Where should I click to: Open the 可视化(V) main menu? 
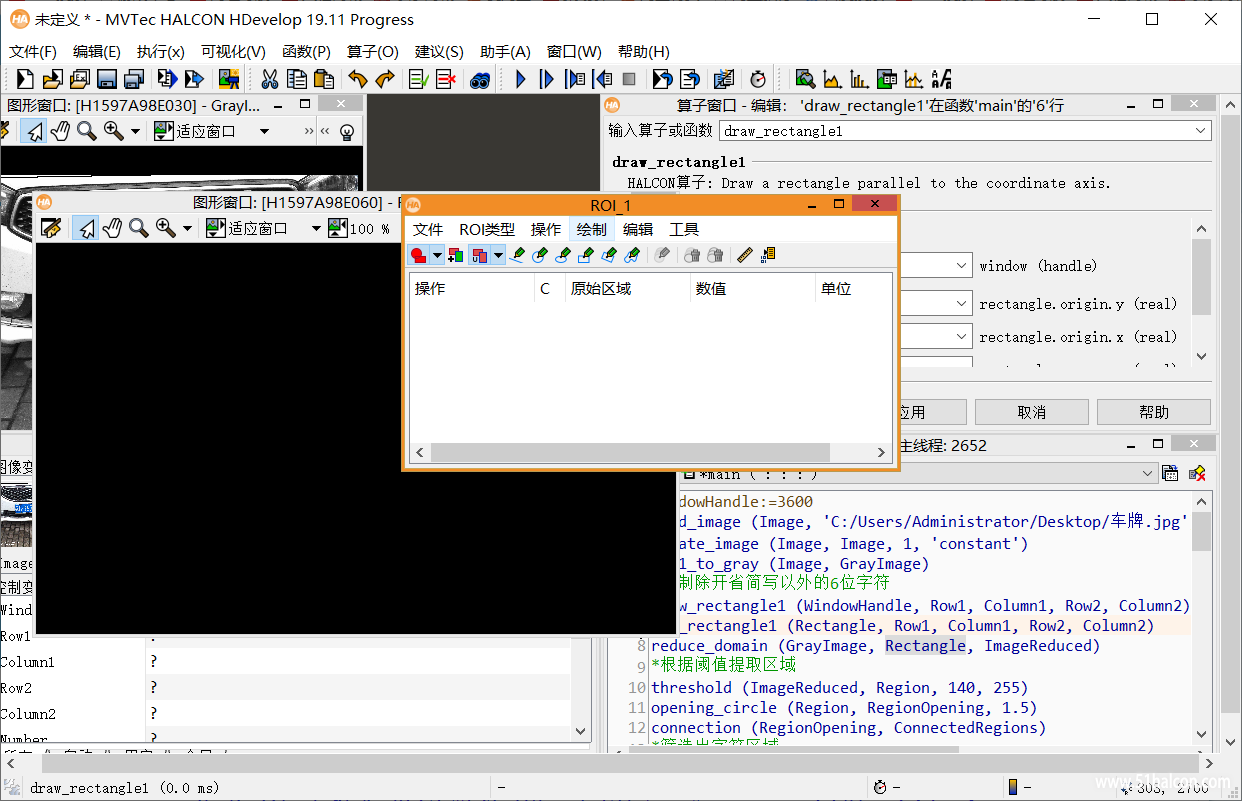(233, 51)
